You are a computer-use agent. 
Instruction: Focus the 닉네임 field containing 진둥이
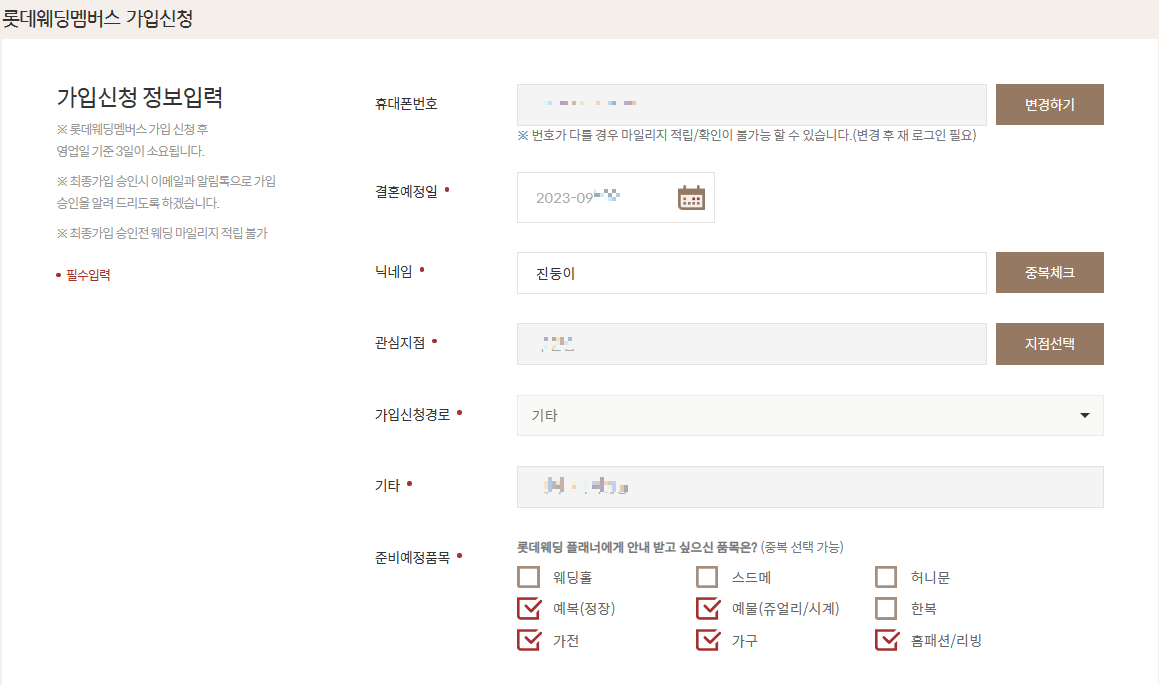(x=752, y=273)
